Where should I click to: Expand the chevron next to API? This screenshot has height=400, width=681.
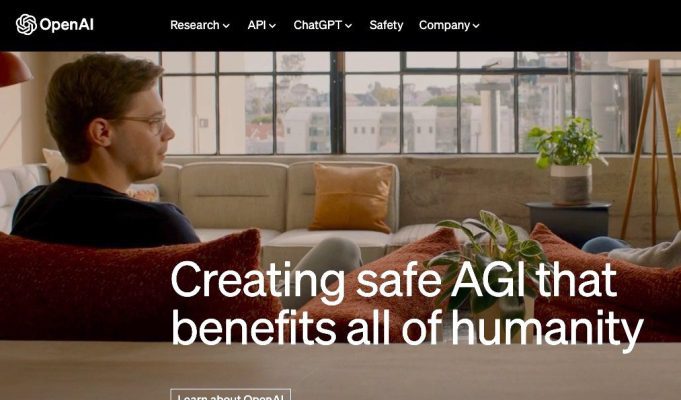[x=272, y=26]
